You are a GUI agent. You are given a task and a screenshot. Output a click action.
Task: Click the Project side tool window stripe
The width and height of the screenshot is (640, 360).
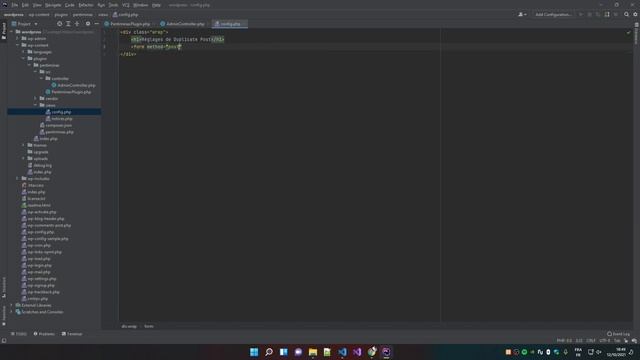click(x=4, y=31)
